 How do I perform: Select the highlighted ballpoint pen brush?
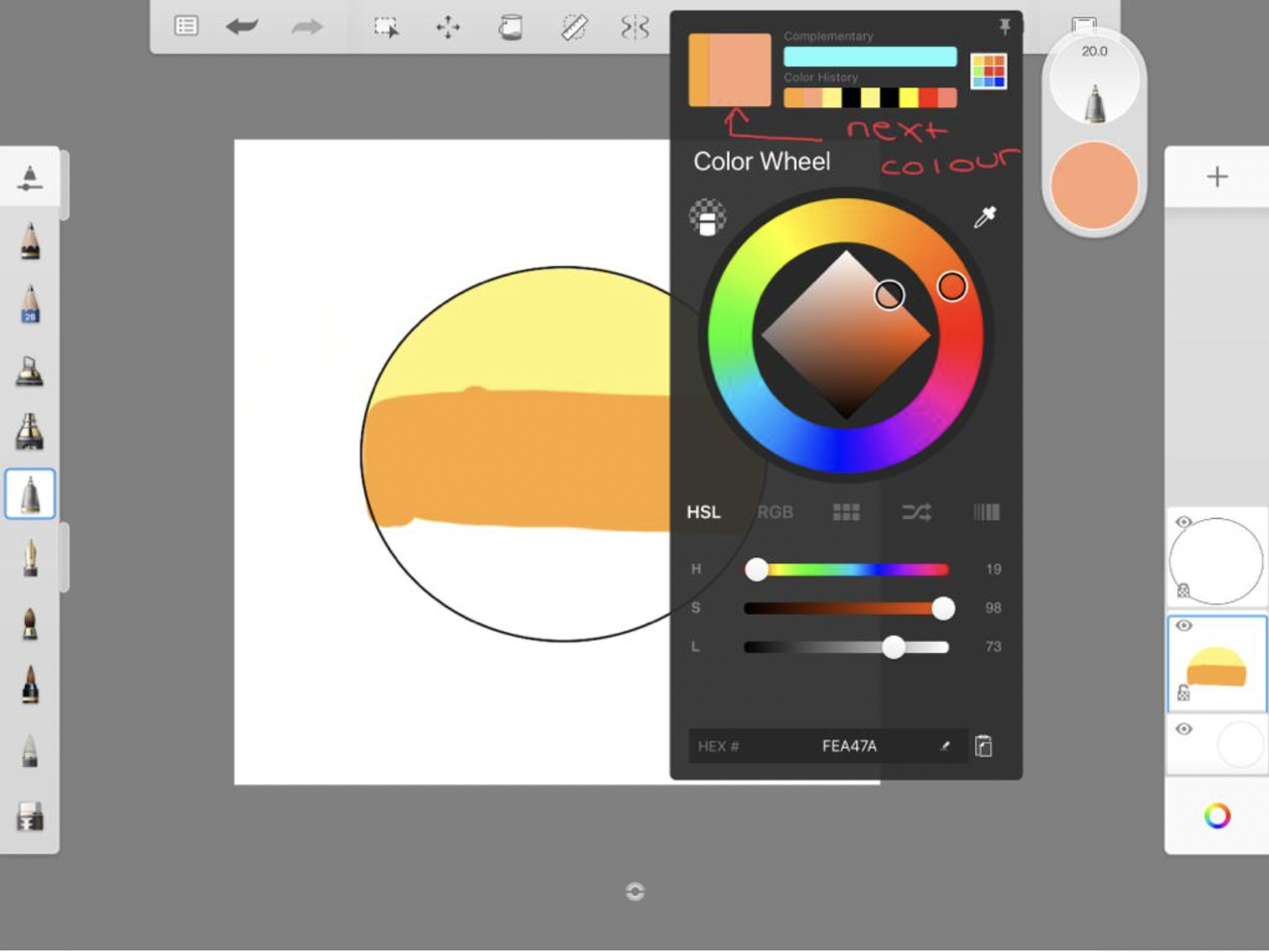pyautogui.click(x=30, y=494)
